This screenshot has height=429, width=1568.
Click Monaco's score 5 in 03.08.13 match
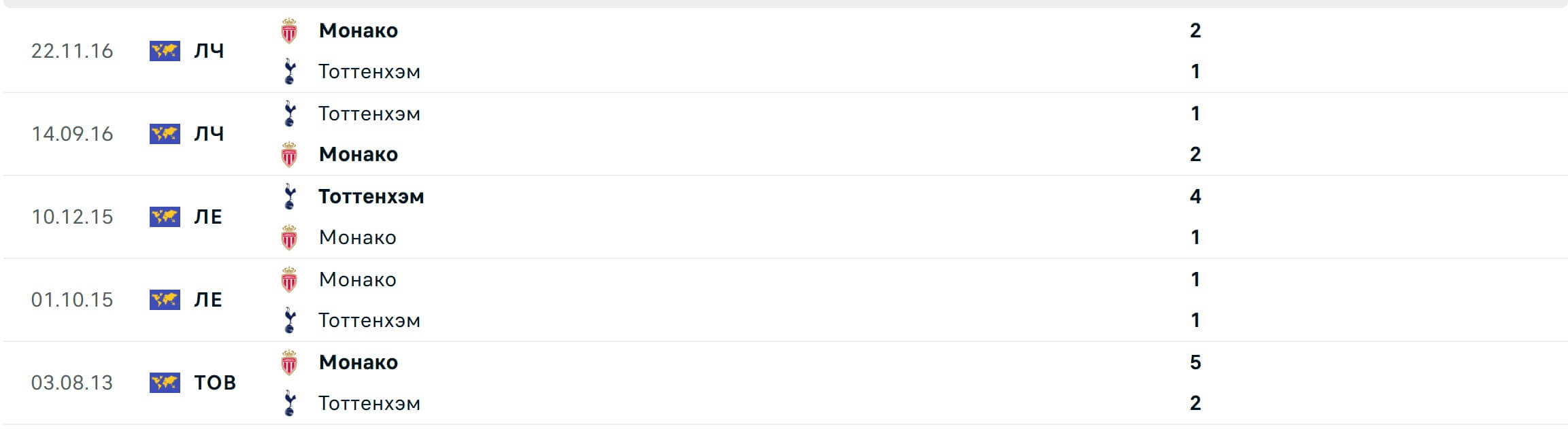coord(1195,362)
